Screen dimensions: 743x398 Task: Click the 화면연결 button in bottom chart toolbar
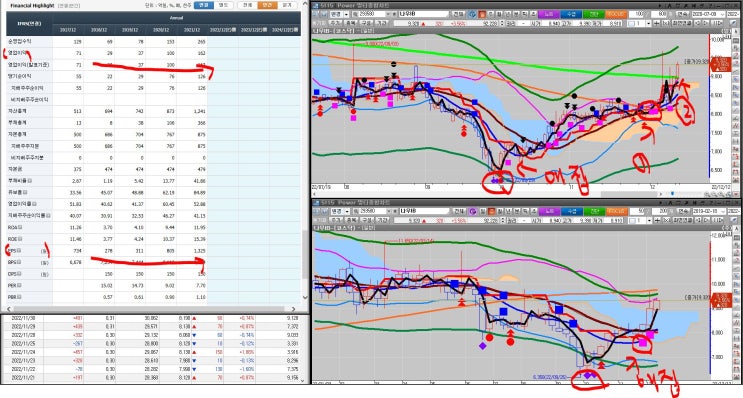point(683,220)
